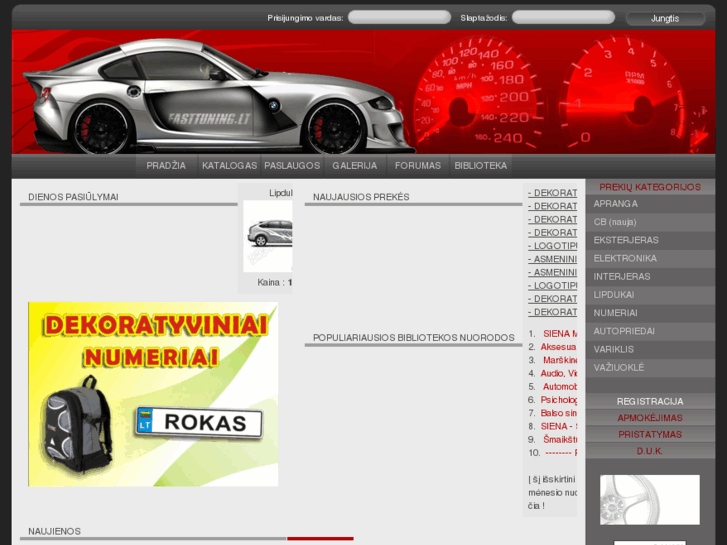Click the PREKIŲ KATEGORIJOS heading
This screenshot has height=545, width=727.
(x=650, y=187)
